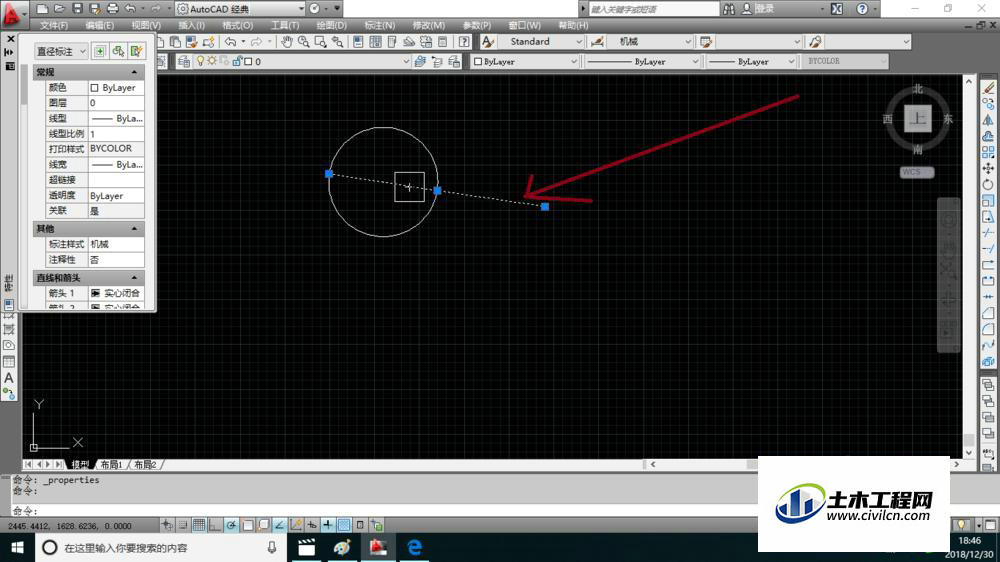Open the Windows Start button
The width and height of the screenshot is (1000, 562).
click(x=17, y=547)
